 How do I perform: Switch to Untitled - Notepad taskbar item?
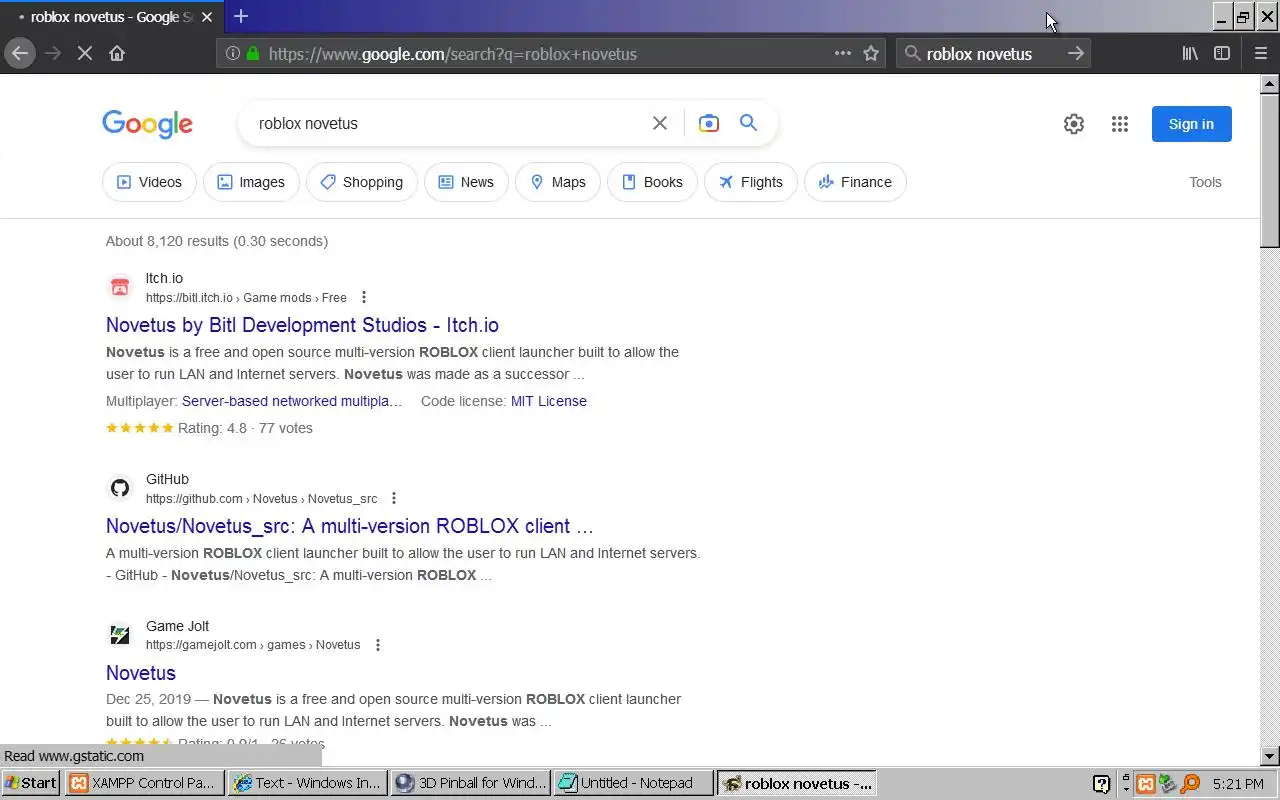[634, 783]
